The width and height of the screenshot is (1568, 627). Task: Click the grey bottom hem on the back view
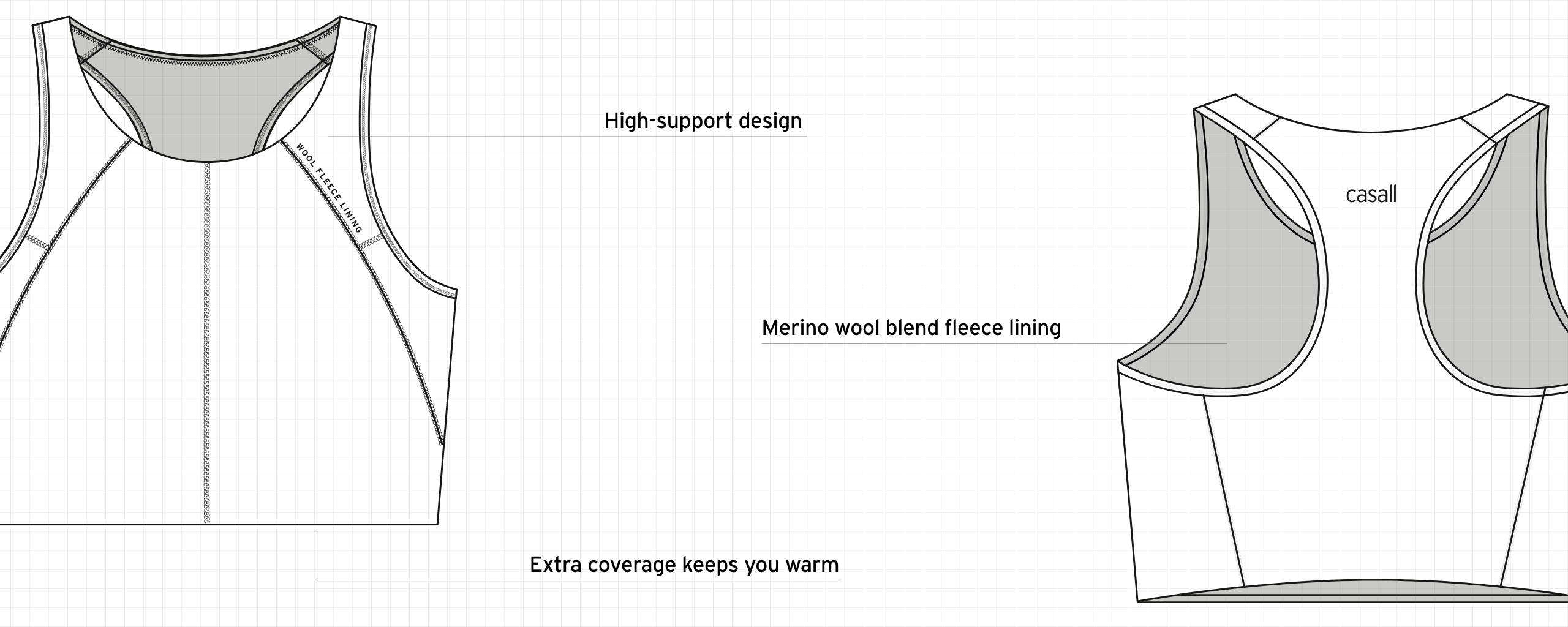tap(1347, 595)
